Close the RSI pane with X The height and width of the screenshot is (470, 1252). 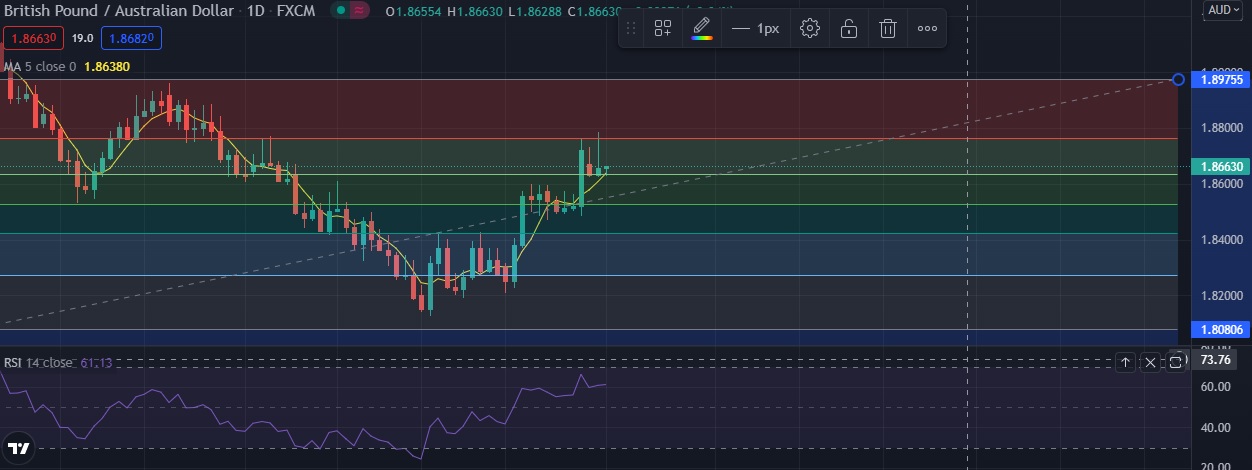click(1150, 361)
